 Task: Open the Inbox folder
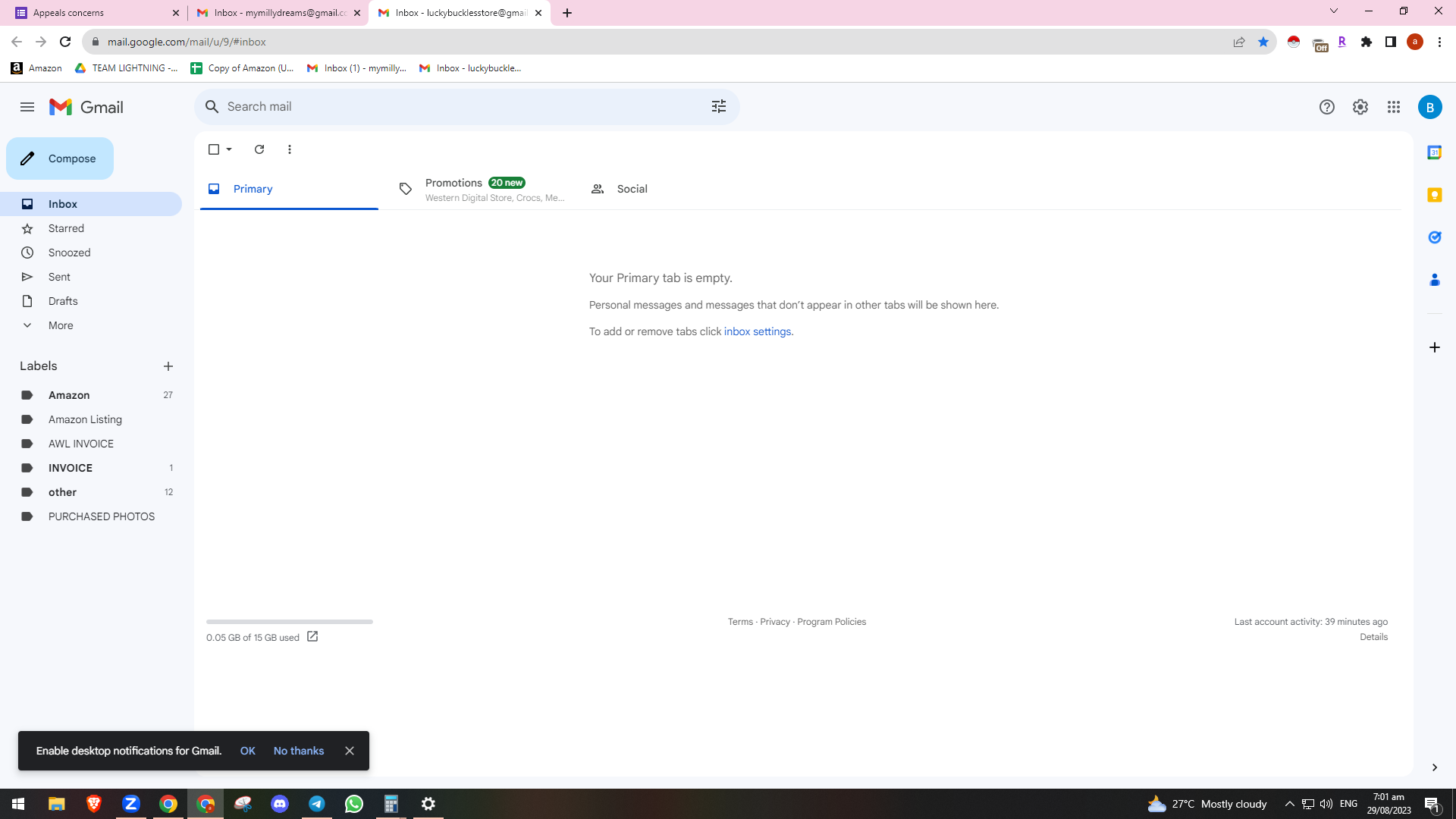tap(91, 204)
